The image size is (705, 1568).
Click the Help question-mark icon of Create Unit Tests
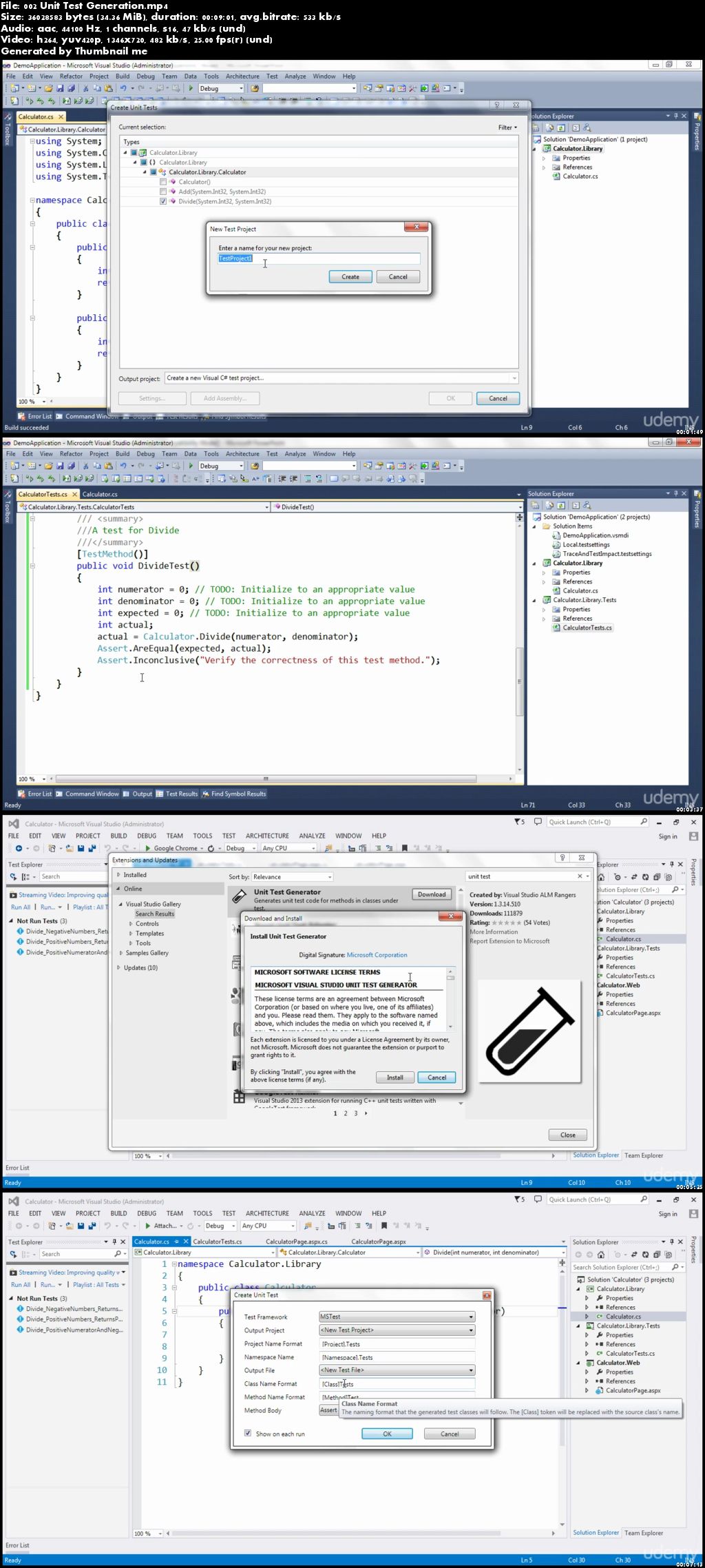pyautogui.click(x=496, y=105)
